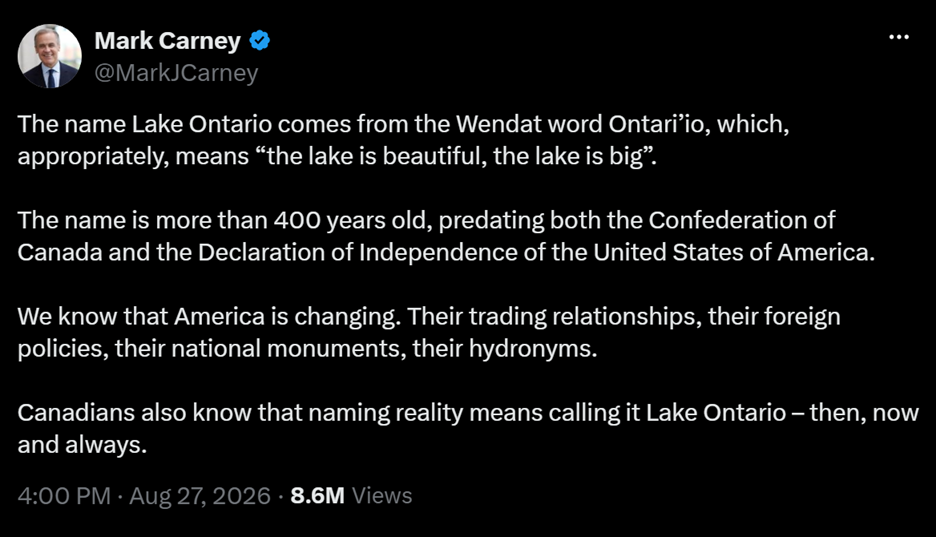Click the Views label

[382, 496]
